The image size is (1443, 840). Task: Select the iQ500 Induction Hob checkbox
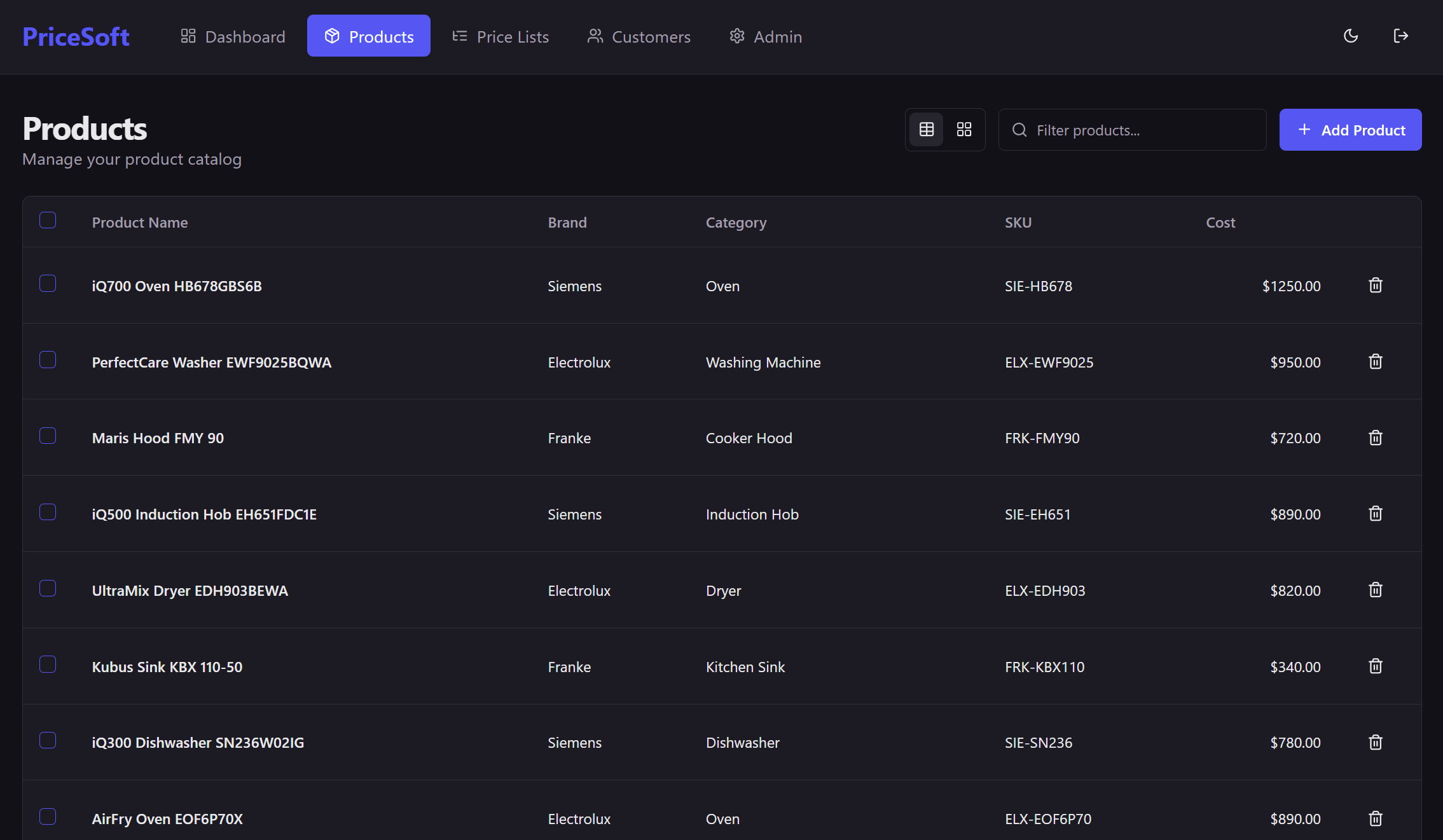click(48, 513)
